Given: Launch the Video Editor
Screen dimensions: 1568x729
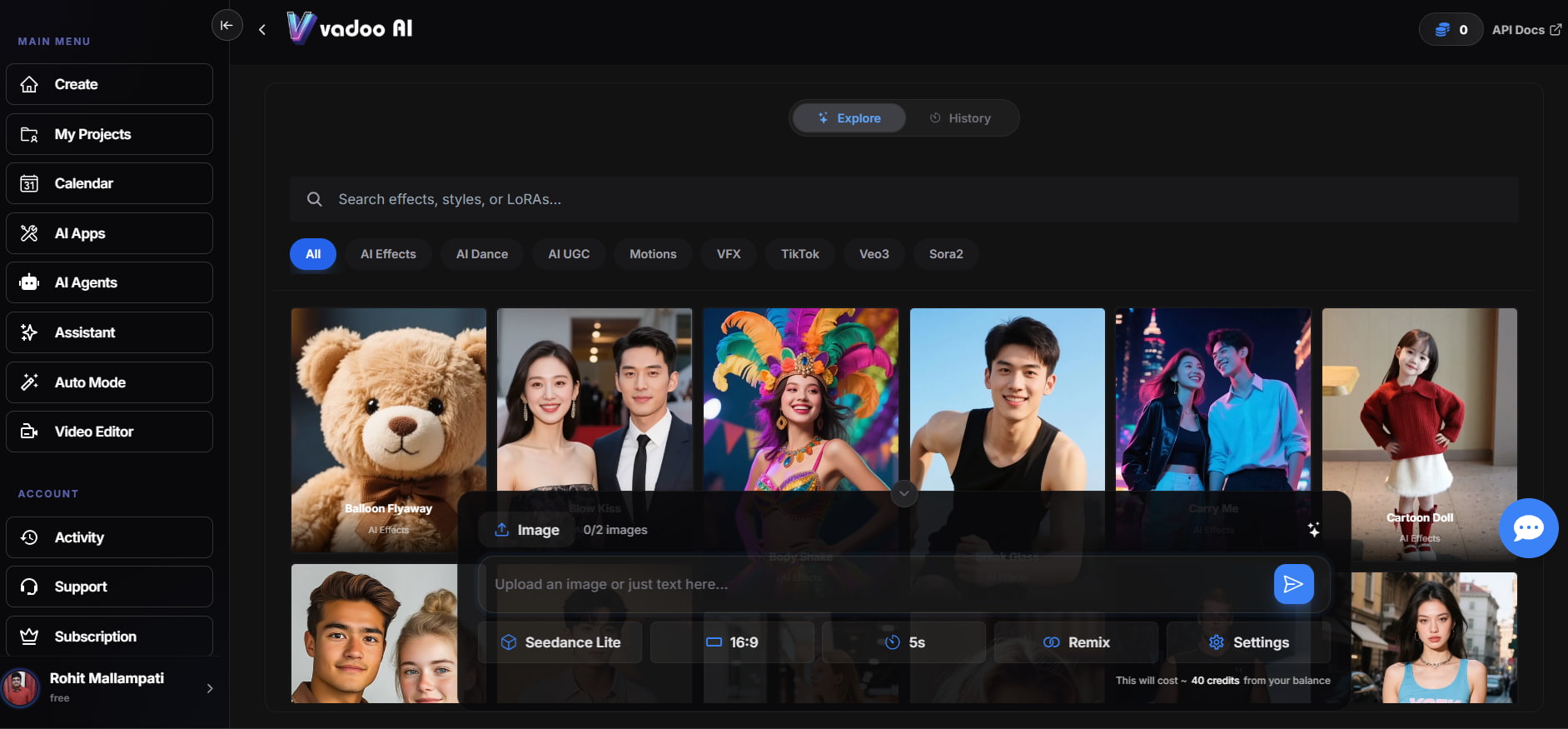Looking at the screenshot, I should point(109,432).
